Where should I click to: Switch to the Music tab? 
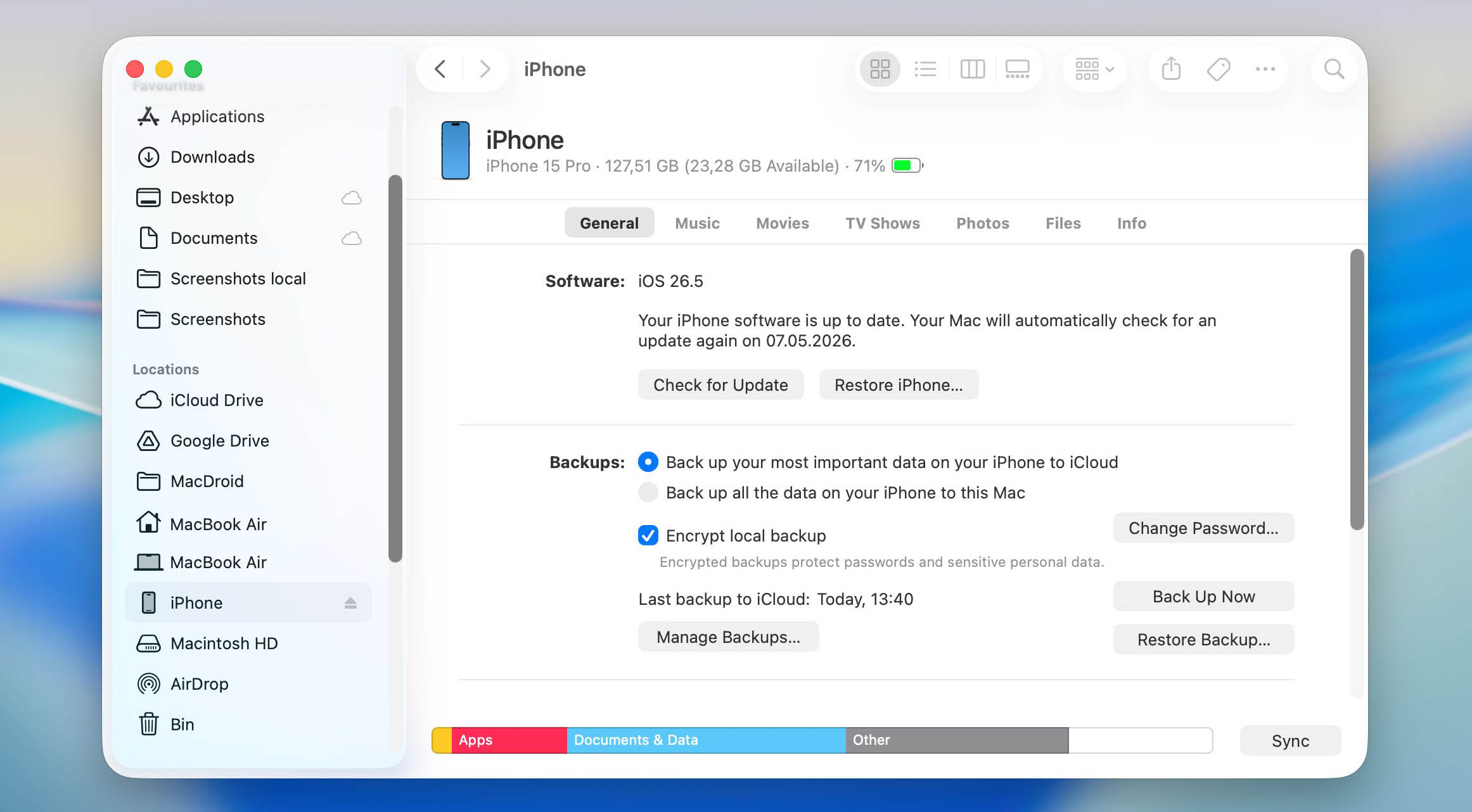697,223
